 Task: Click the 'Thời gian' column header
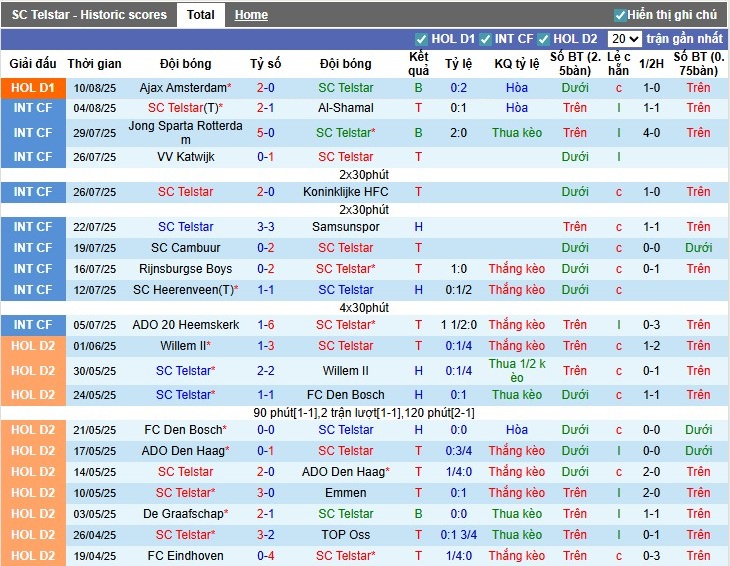pyautogui.click(x=95, y=64)
